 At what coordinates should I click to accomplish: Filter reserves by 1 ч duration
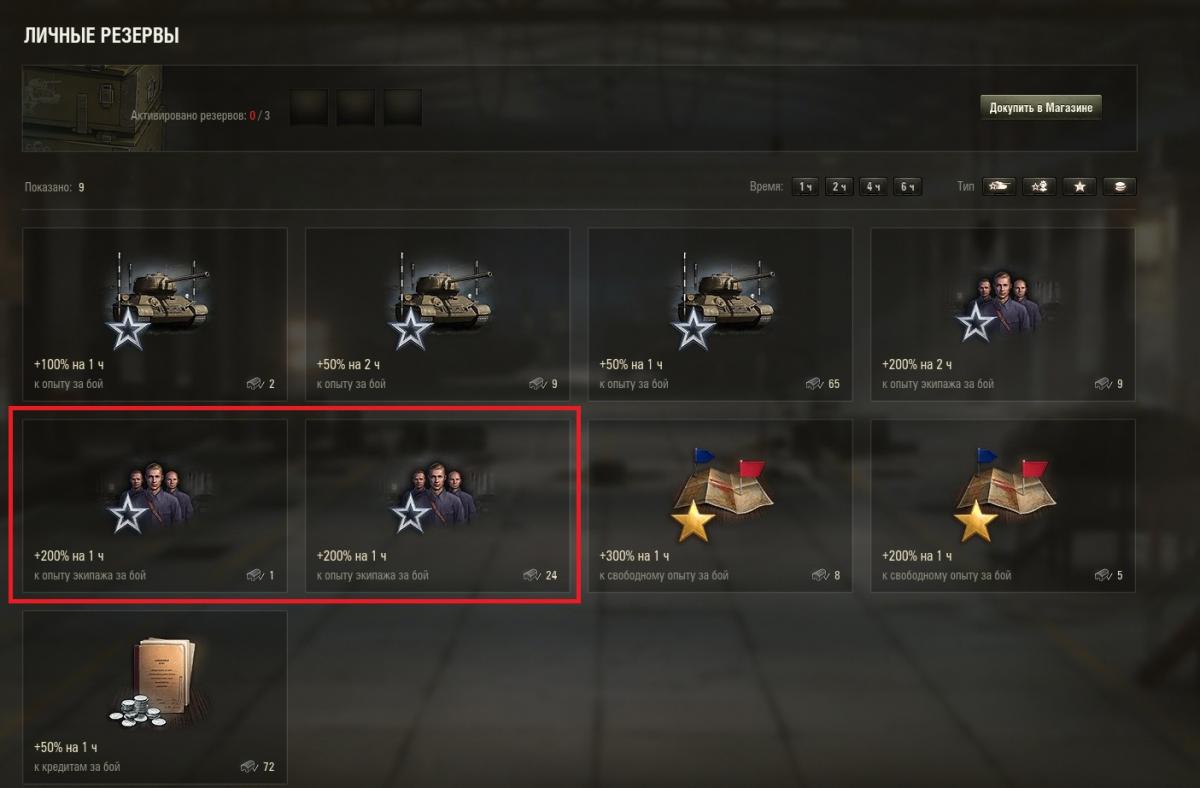click(806, 187)
